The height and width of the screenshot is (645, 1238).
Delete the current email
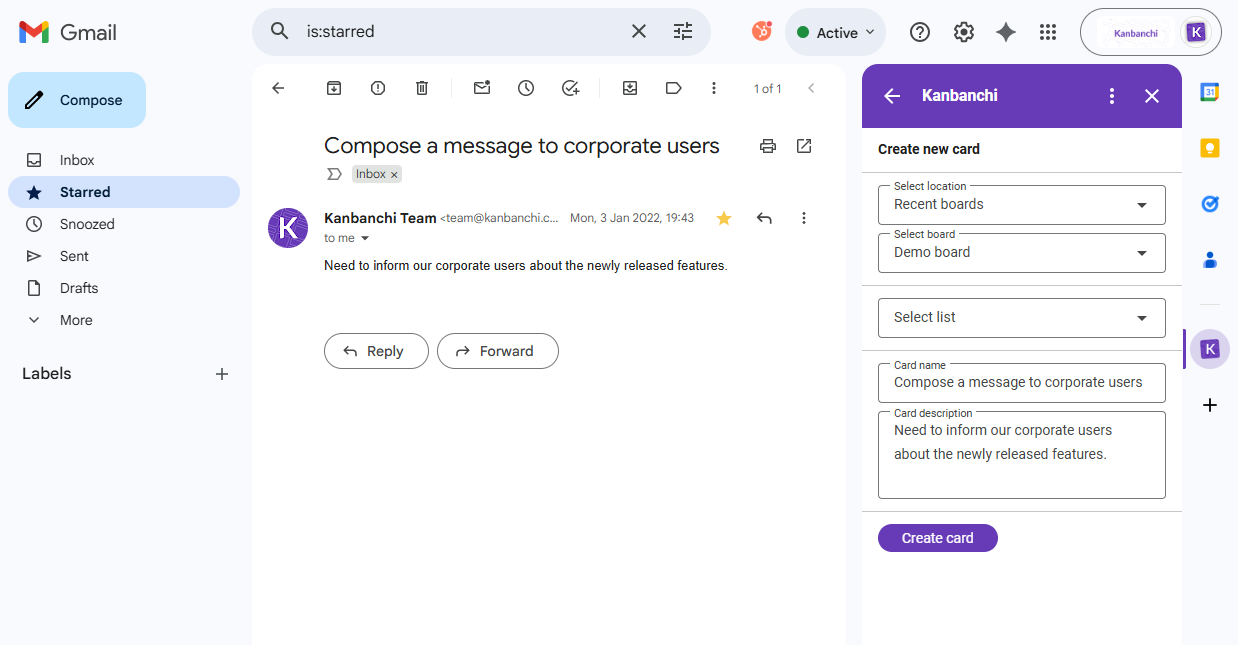coord(421,88)
